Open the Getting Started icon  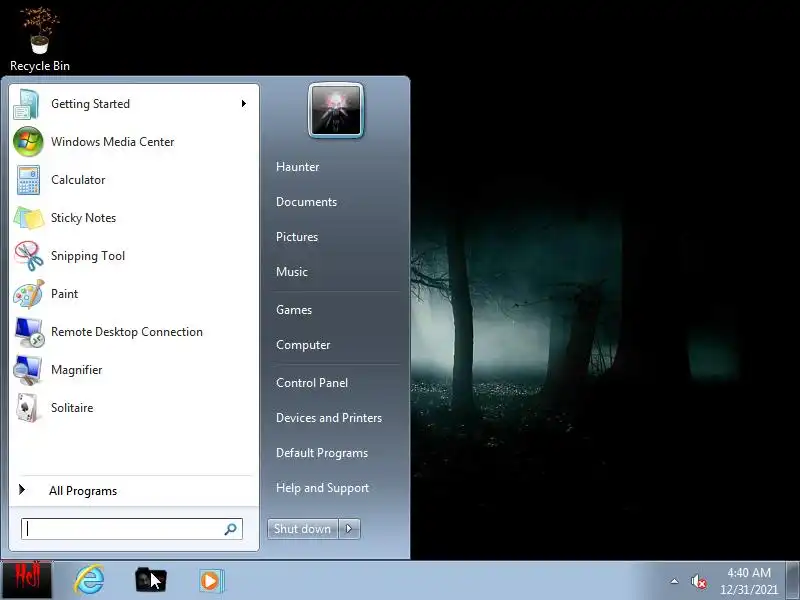pos(27,104)
